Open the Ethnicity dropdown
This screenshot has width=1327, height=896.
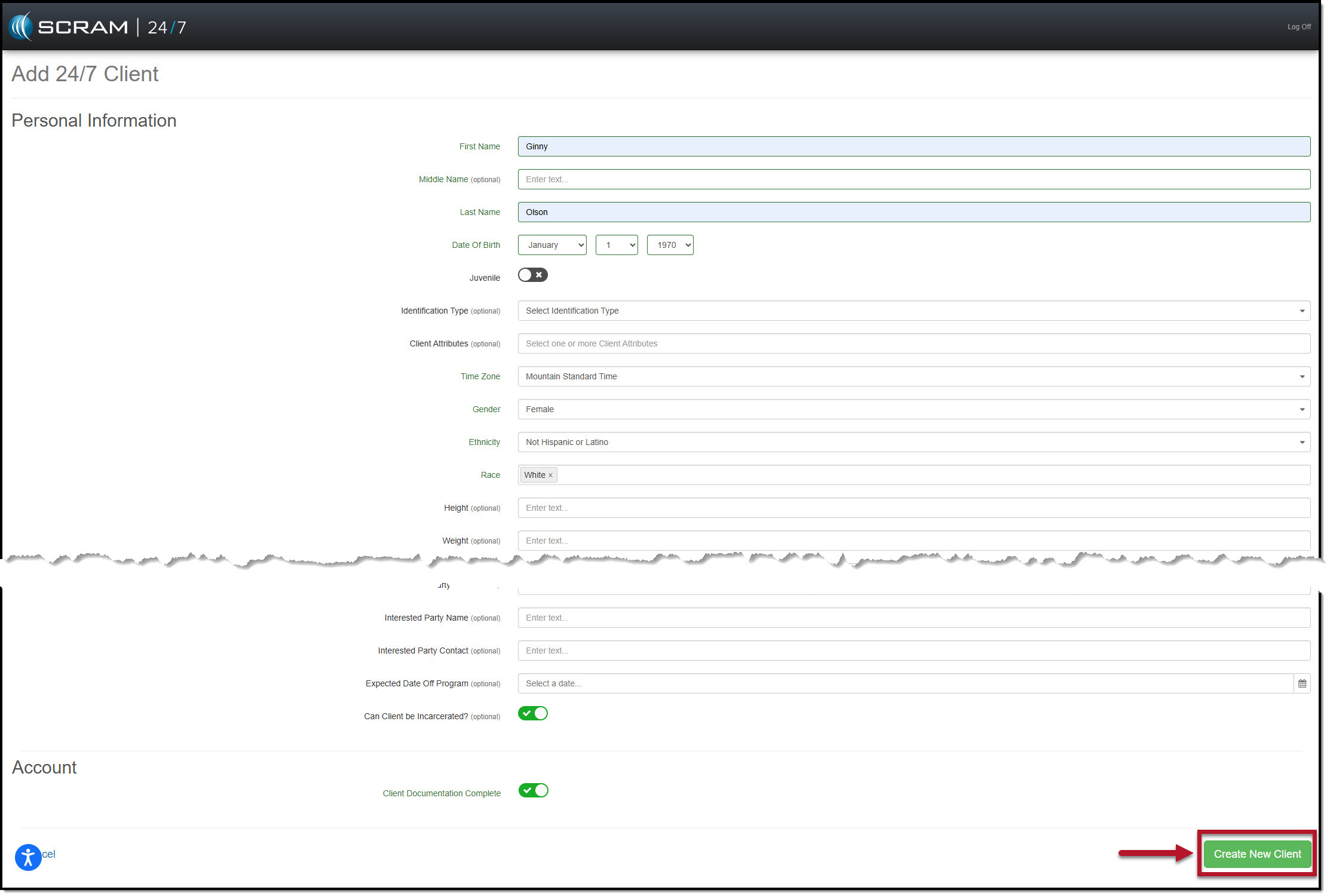(x=914, y=442)
